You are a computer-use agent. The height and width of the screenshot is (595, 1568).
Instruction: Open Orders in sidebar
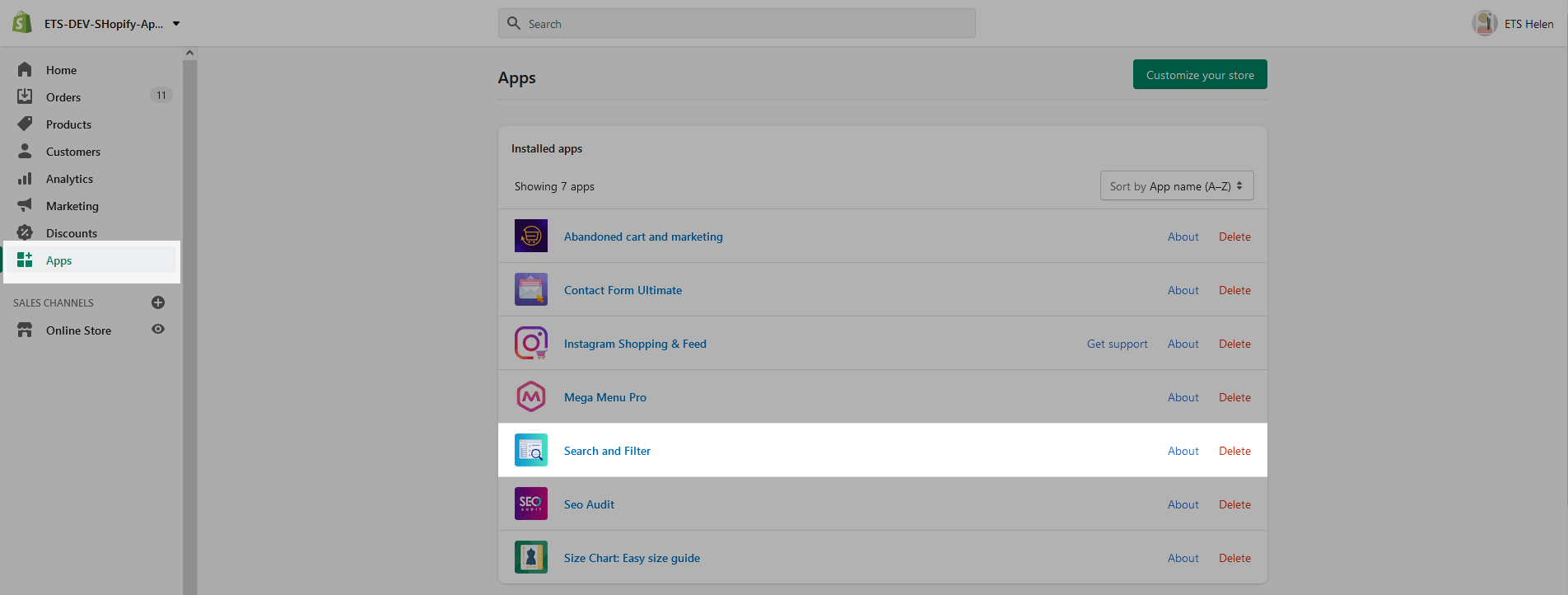point(63,97)
